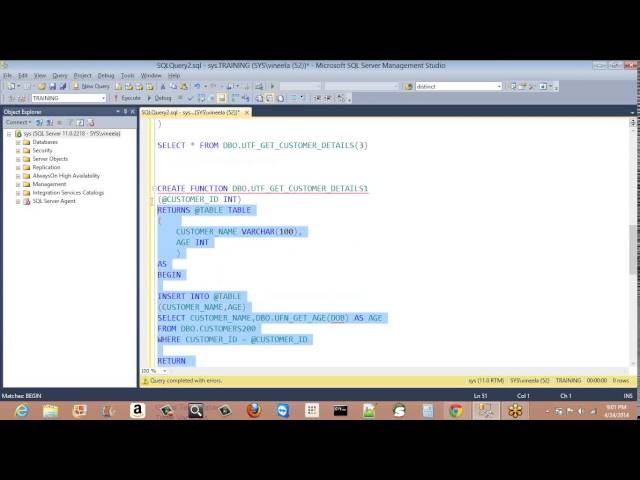Viewport: 640px width, 480px height.
Task: Open Internet Explorer from the taskbar
Action: (x=21, y=411)
